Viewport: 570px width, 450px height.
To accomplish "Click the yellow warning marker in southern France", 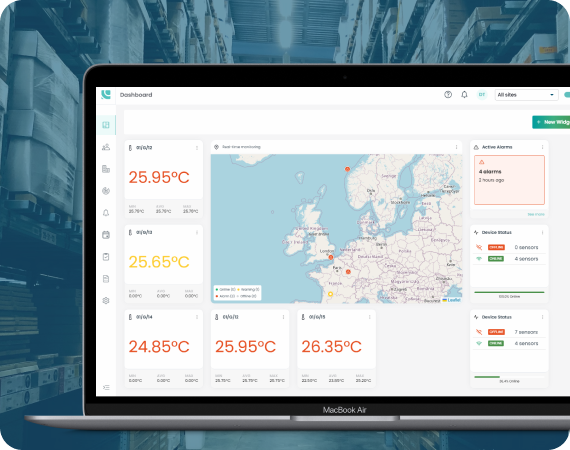I will 330,294.
